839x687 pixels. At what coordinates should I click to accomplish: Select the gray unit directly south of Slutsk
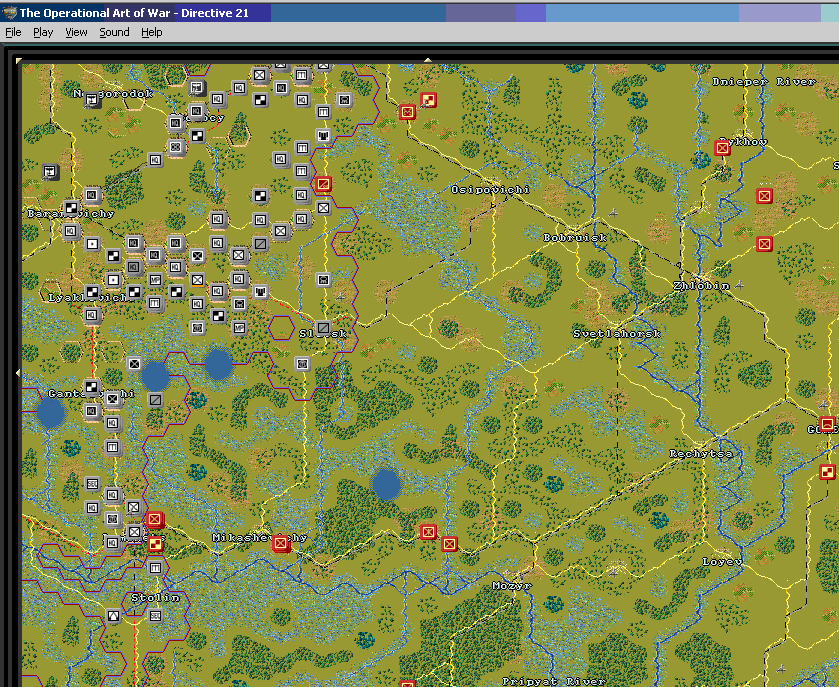coord(302,364)
